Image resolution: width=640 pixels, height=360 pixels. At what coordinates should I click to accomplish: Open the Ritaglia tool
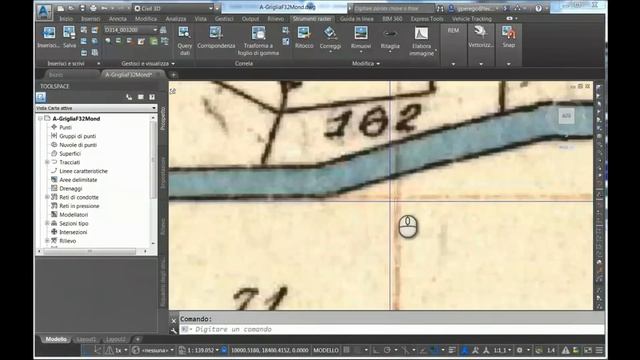pos(390,38)
